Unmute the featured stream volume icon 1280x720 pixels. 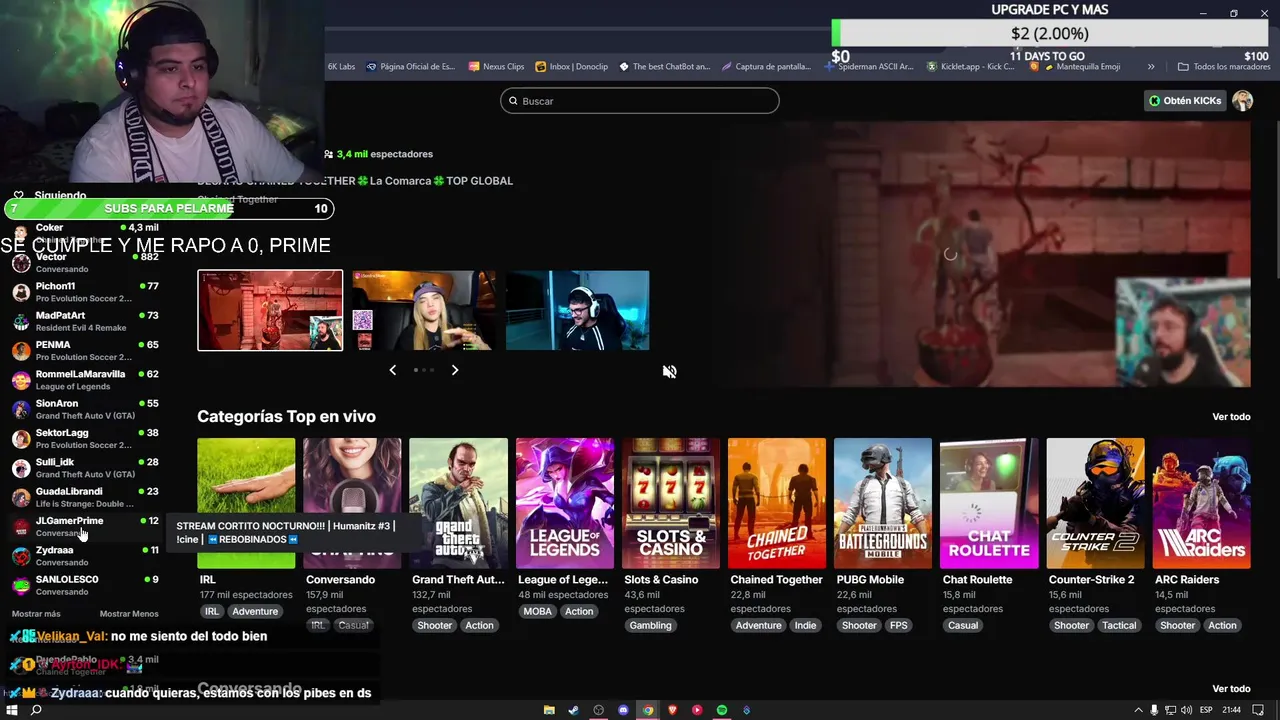pyautogui.click(x=670, y=372)
